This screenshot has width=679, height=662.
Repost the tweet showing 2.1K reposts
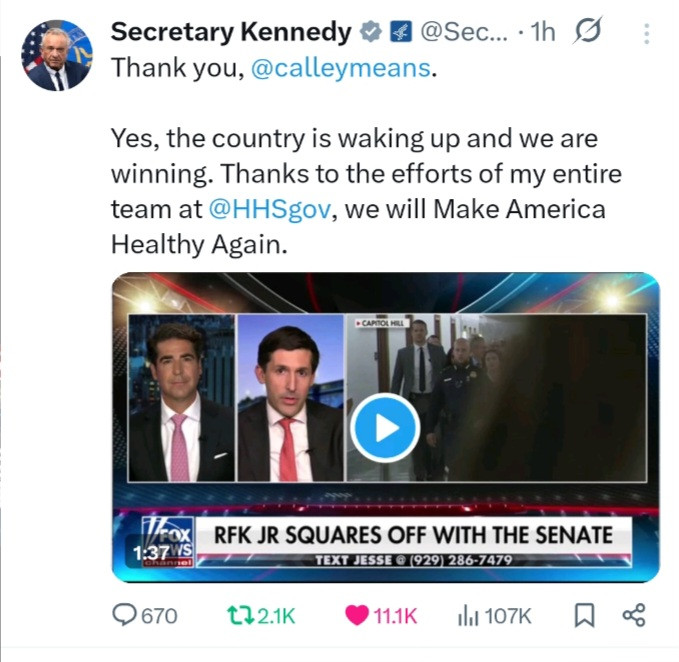[262, 615]
